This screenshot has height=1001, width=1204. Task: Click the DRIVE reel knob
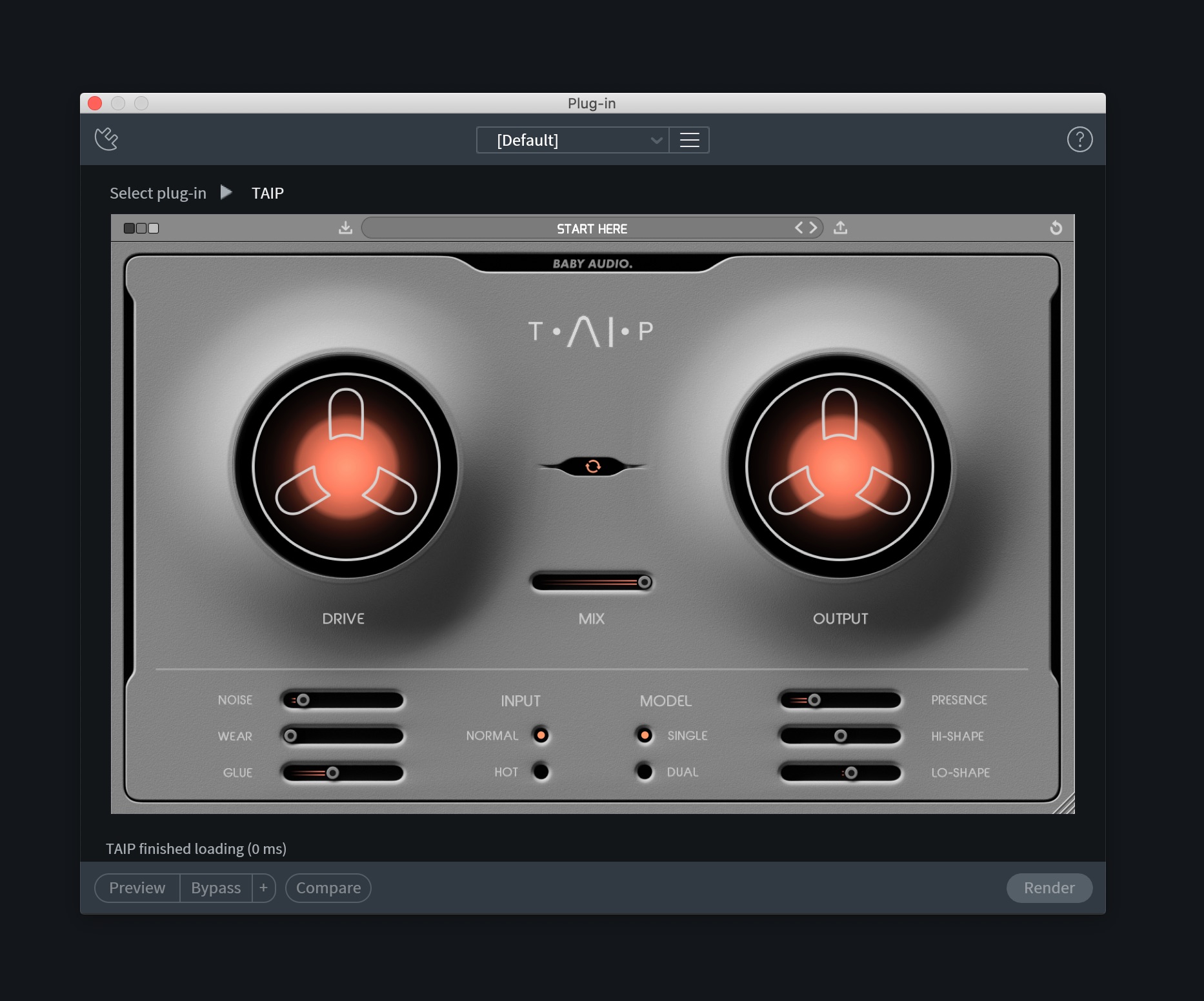[346, 467]
